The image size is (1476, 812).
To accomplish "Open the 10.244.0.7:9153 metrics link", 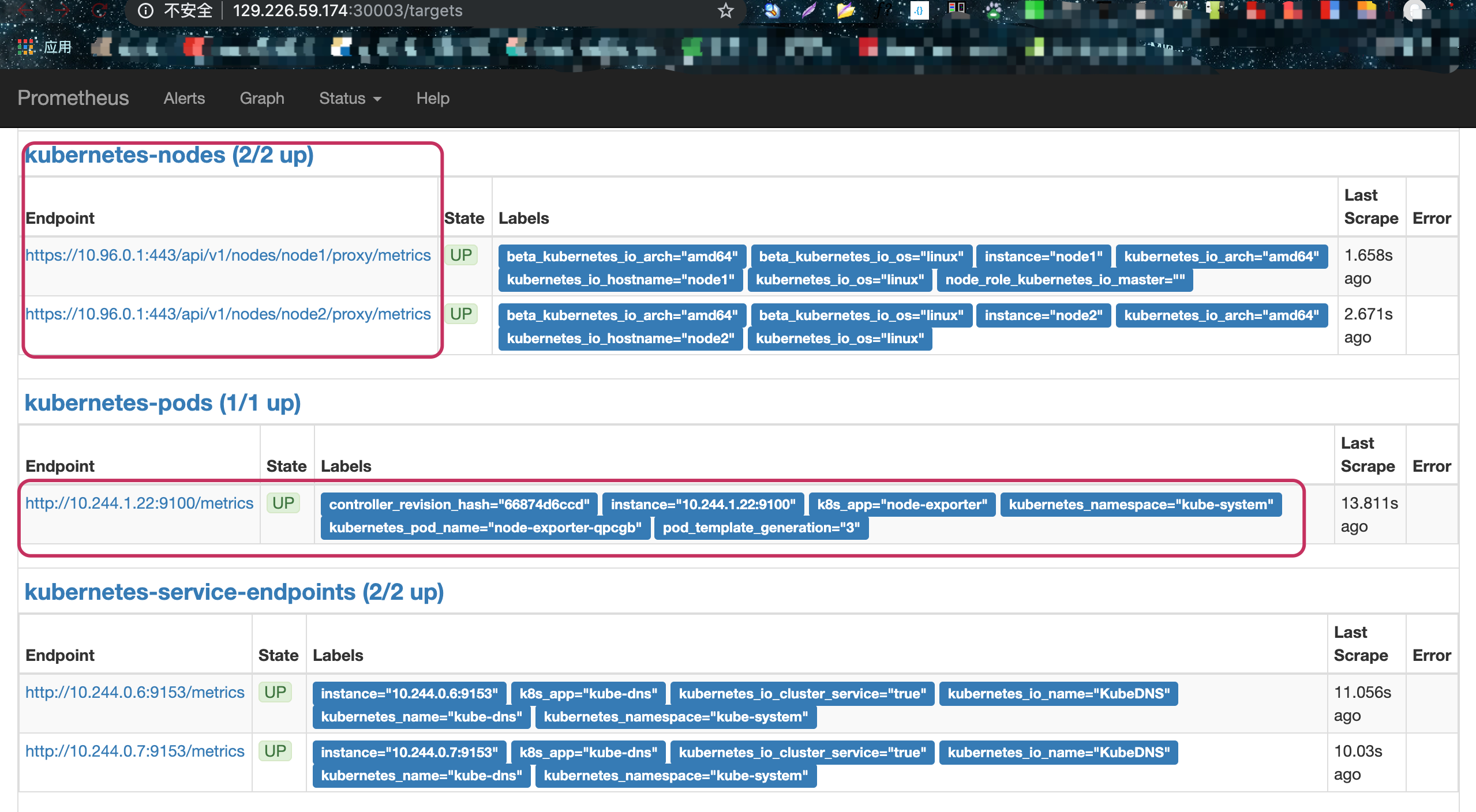I will click(135, 751).
